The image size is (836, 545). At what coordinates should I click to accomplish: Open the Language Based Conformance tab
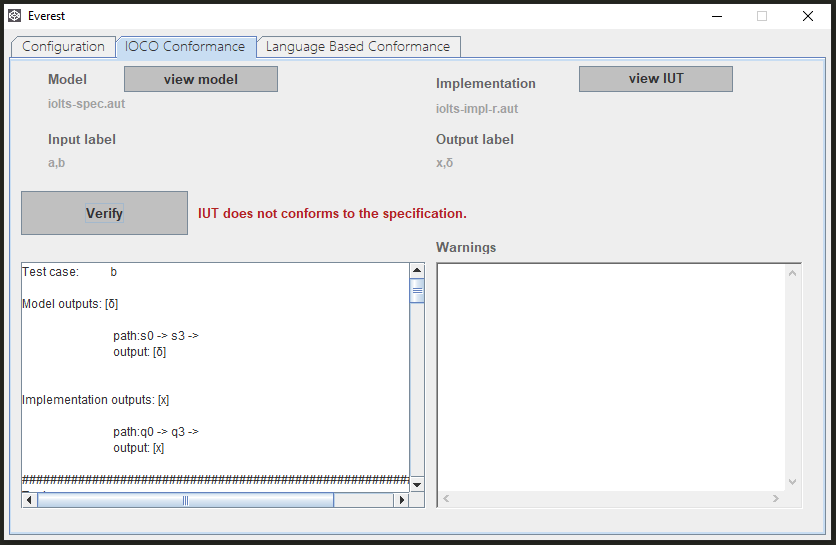click(358, 47)
